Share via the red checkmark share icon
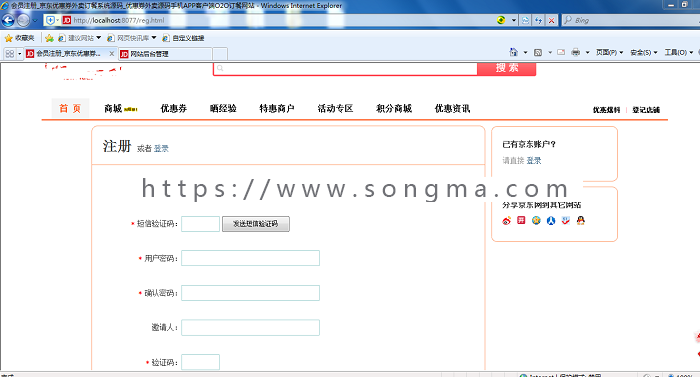 coord(566,220)
